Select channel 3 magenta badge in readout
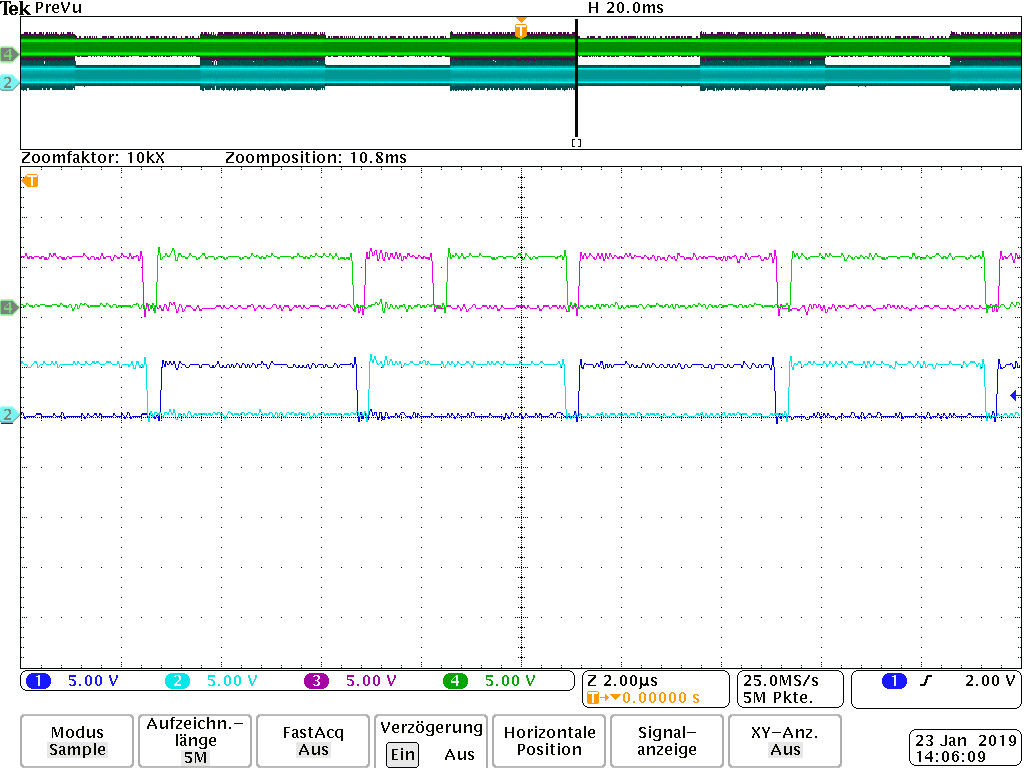 coord(316,681)
